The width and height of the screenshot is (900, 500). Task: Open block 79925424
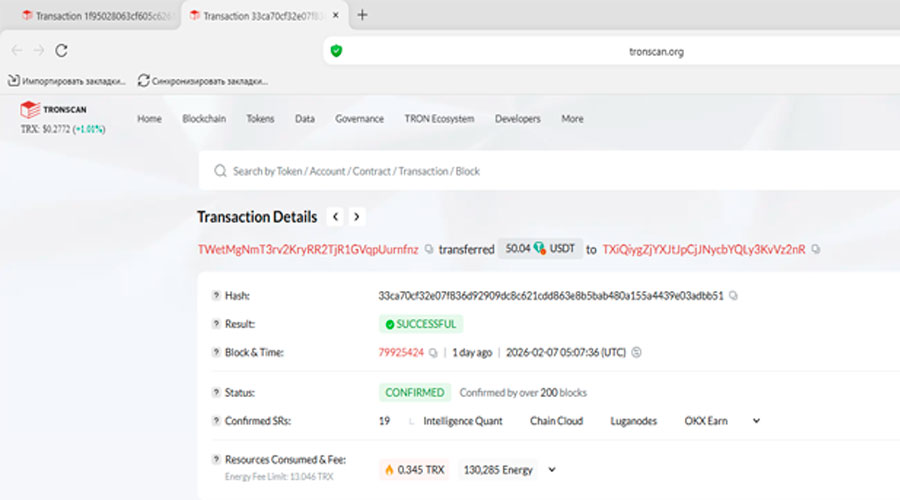click(401, 352)
